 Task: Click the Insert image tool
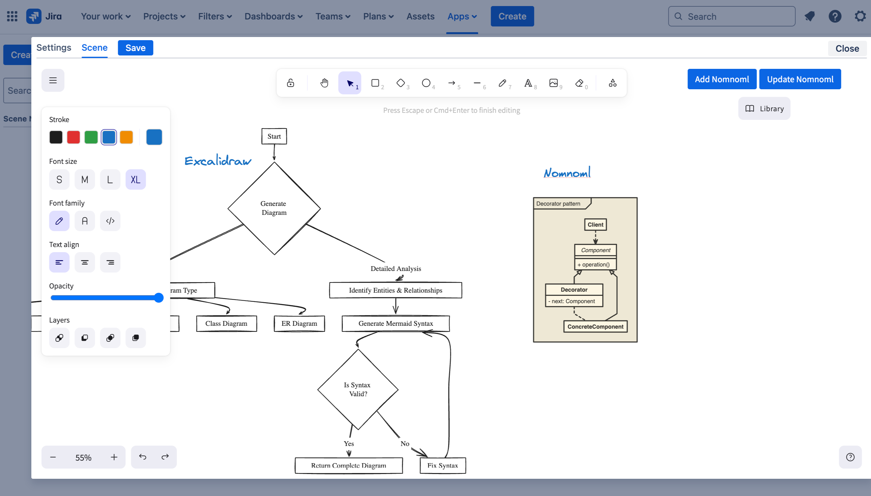554,83
